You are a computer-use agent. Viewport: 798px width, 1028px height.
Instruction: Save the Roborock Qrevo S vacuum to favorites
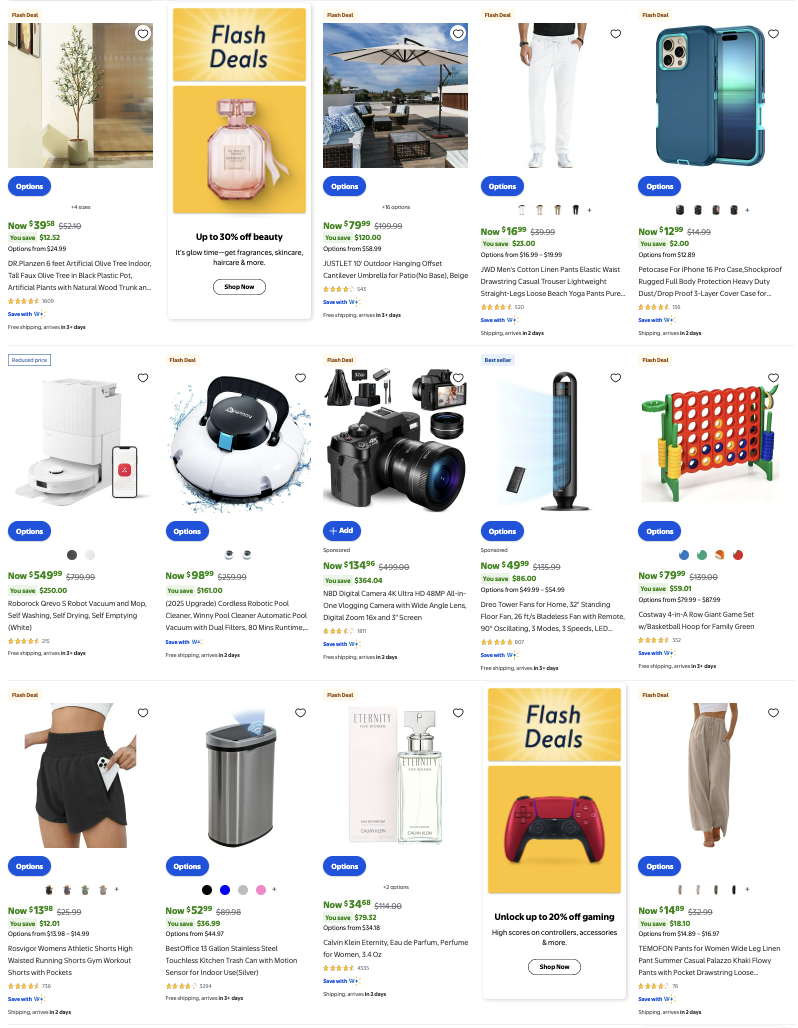coord(143,378)
